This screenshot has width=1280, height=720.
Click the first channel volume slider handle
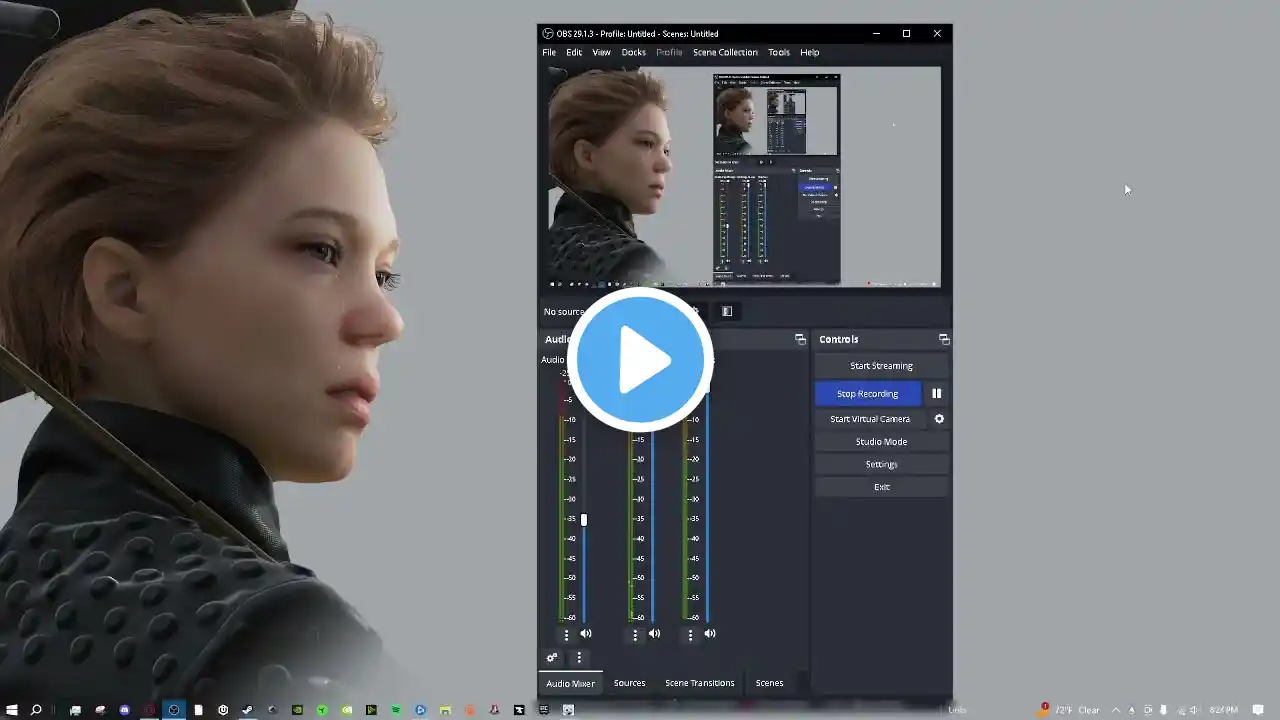(584, 520)
